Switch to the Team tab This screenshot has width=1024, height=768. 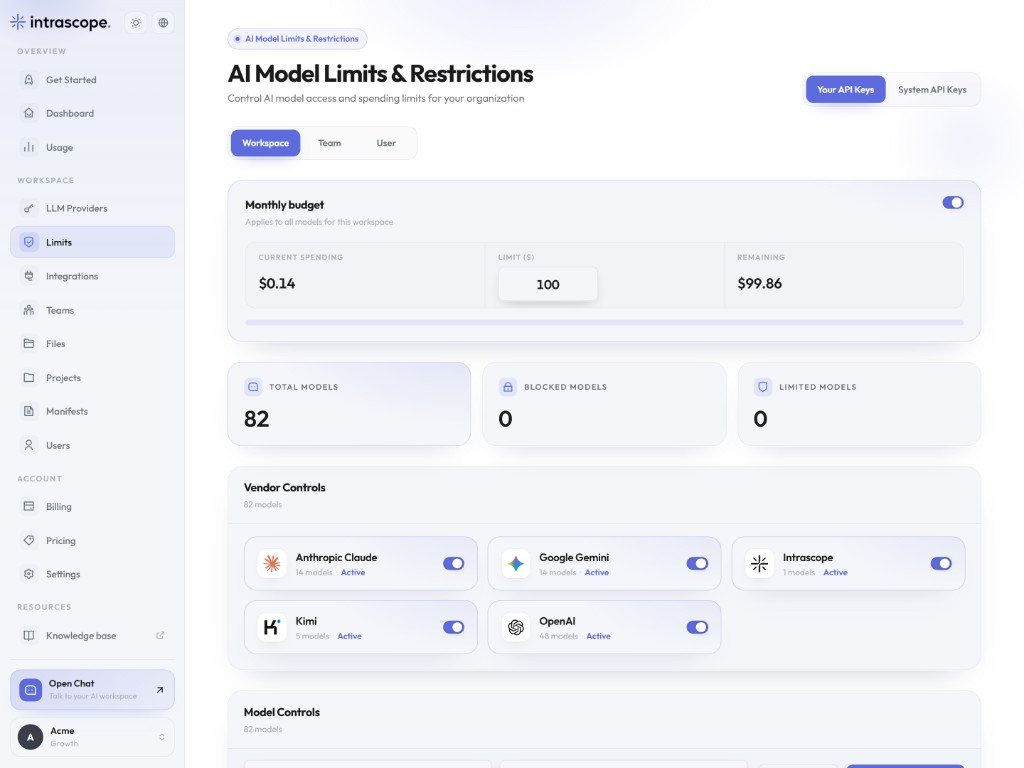(329, 143)
